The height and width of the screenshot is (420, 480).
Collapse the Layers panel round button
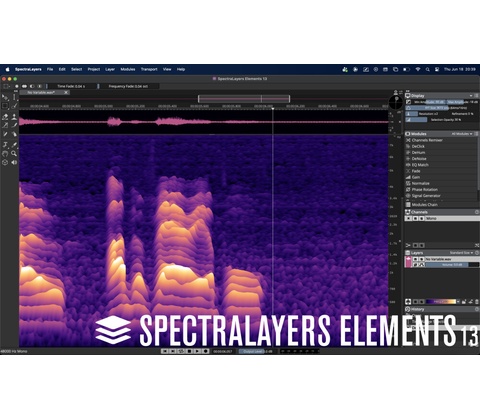(x=477, y=253)
